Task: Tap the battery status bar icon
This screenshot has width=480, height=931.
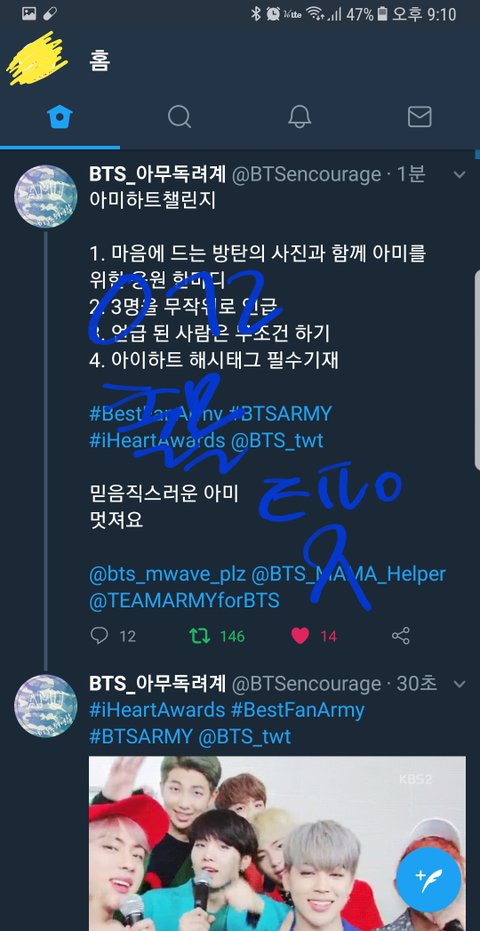Action: pyautogui.click(x=383, y=14)
